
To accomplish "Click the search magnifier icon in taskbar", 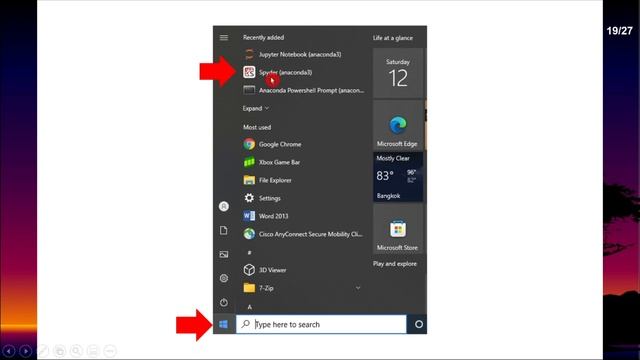I will [245, 324].
